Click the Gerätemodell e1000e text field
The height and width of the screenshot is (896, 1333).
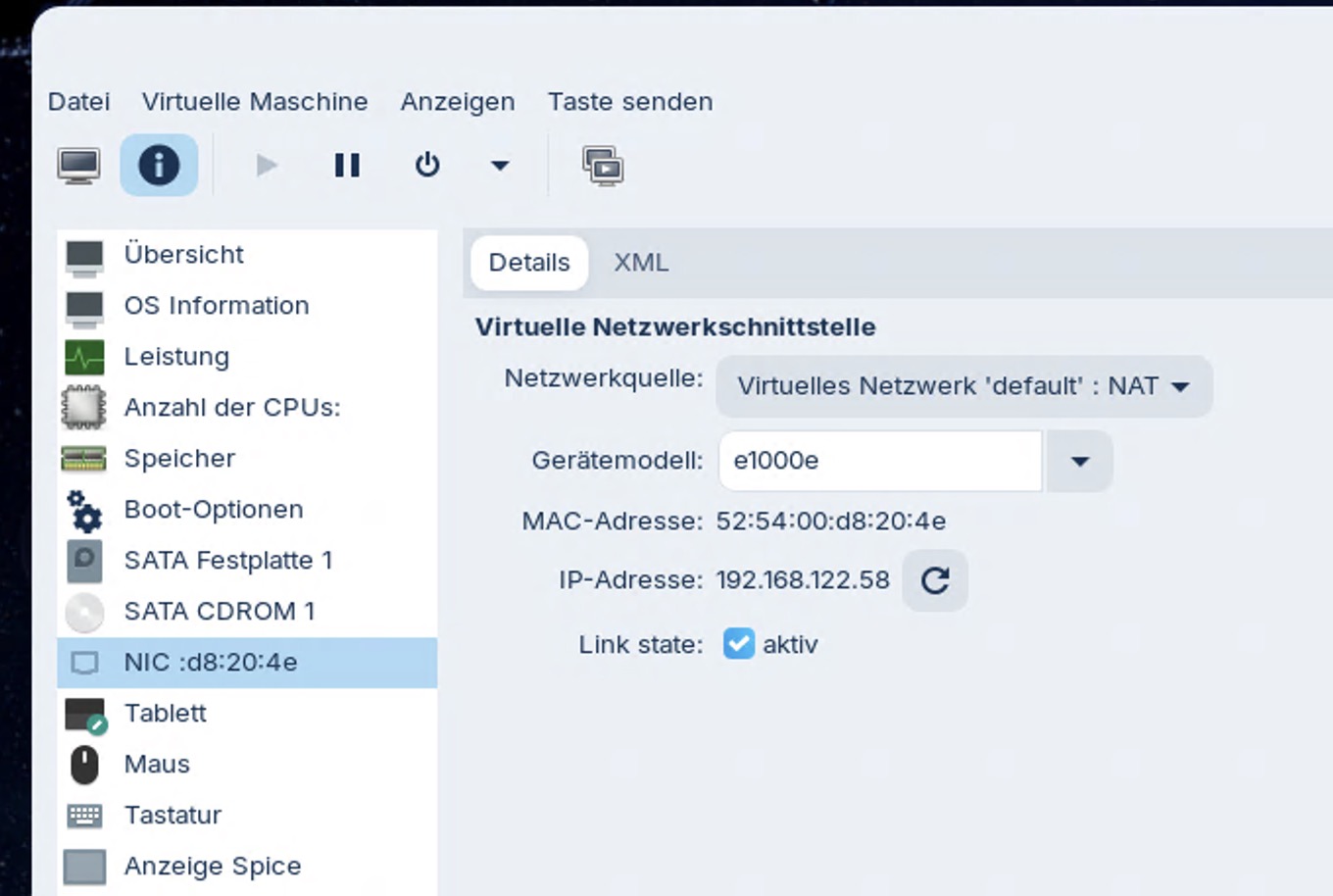coord(879,461)
